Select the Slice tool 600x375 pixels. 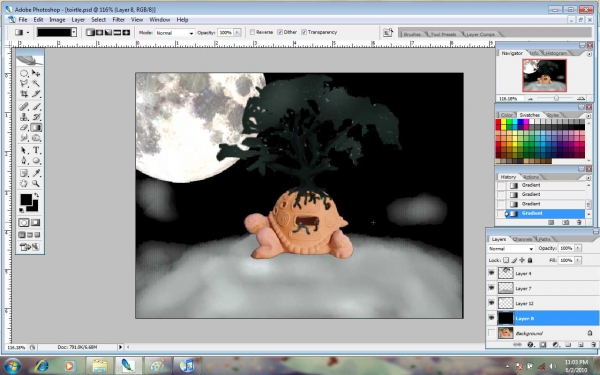pos(36,93)
